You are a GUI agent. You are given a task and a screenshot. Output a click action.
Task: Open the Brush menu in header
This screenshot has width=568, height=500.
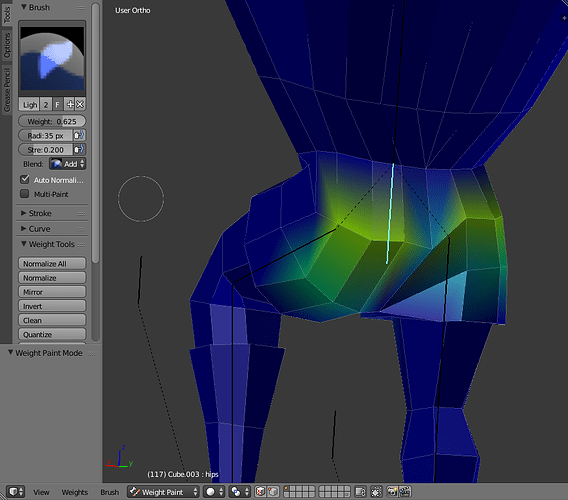click(x=109, y=492)
